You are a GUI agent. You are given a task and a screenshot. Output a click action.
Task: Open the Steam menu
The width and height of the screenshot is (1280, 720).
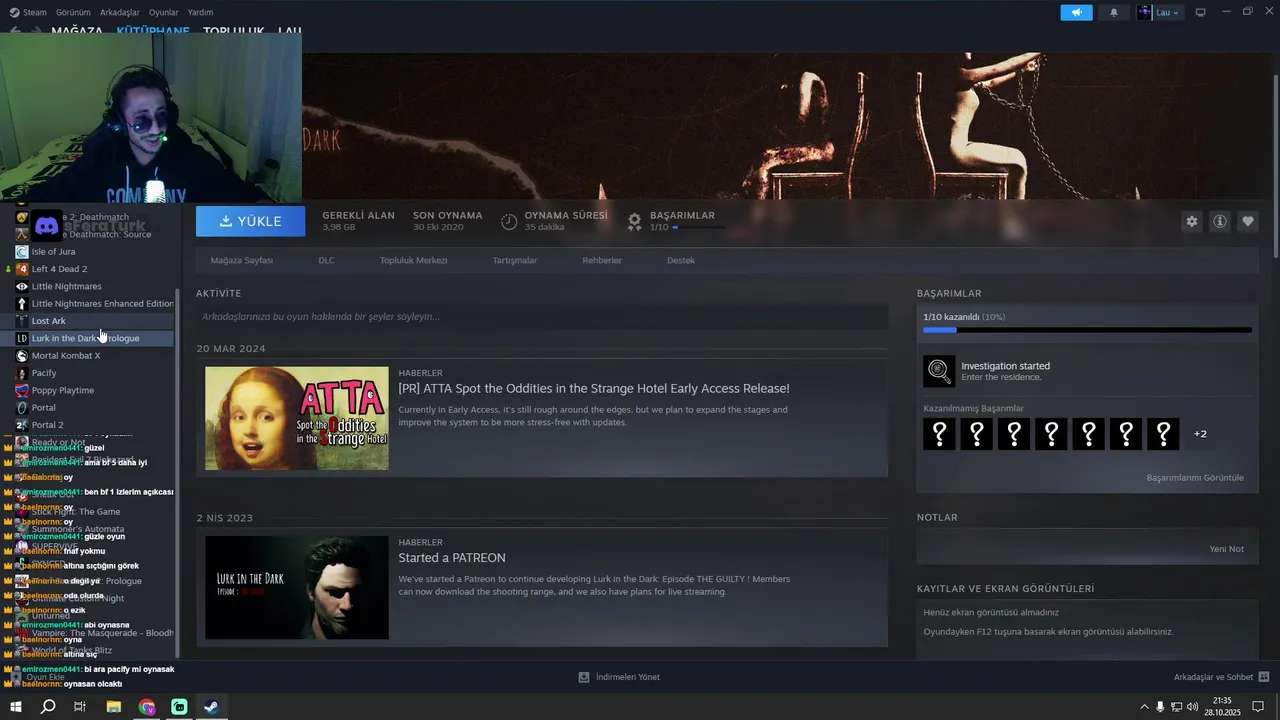(28, 12)
